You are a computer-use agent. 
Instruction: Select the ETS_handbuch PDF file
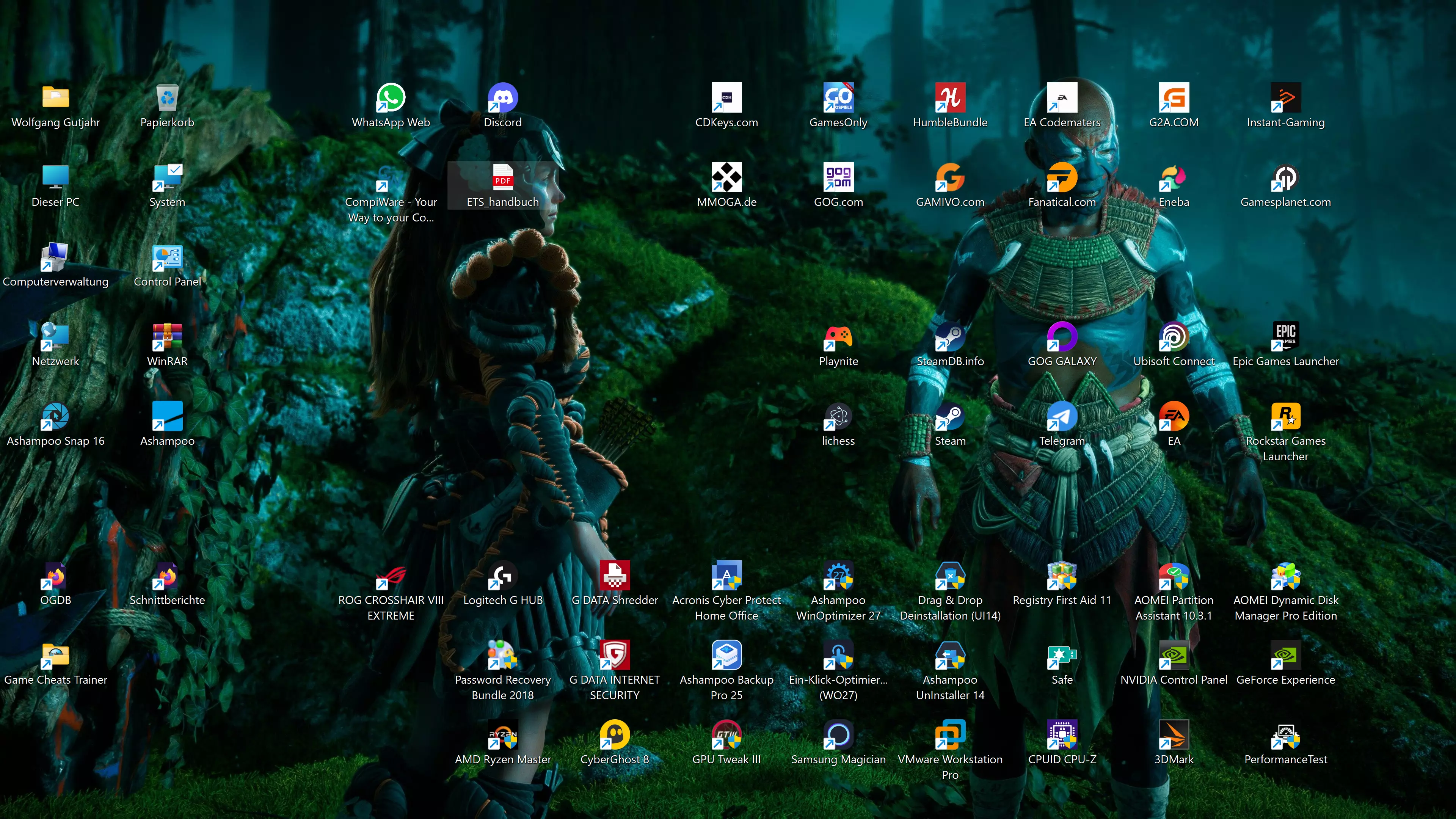(502, 177)
